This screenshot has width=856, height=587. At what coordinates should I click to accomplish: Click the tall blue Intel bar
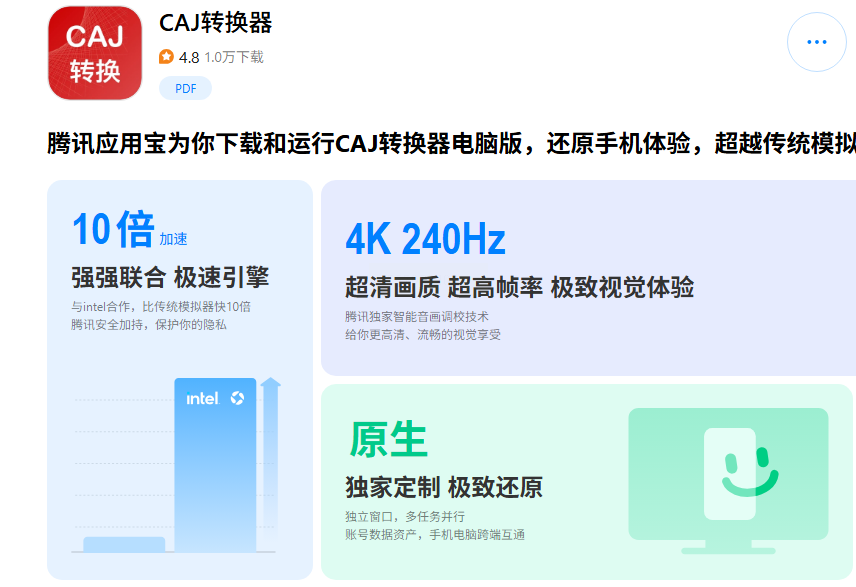(x=215, y=465)
